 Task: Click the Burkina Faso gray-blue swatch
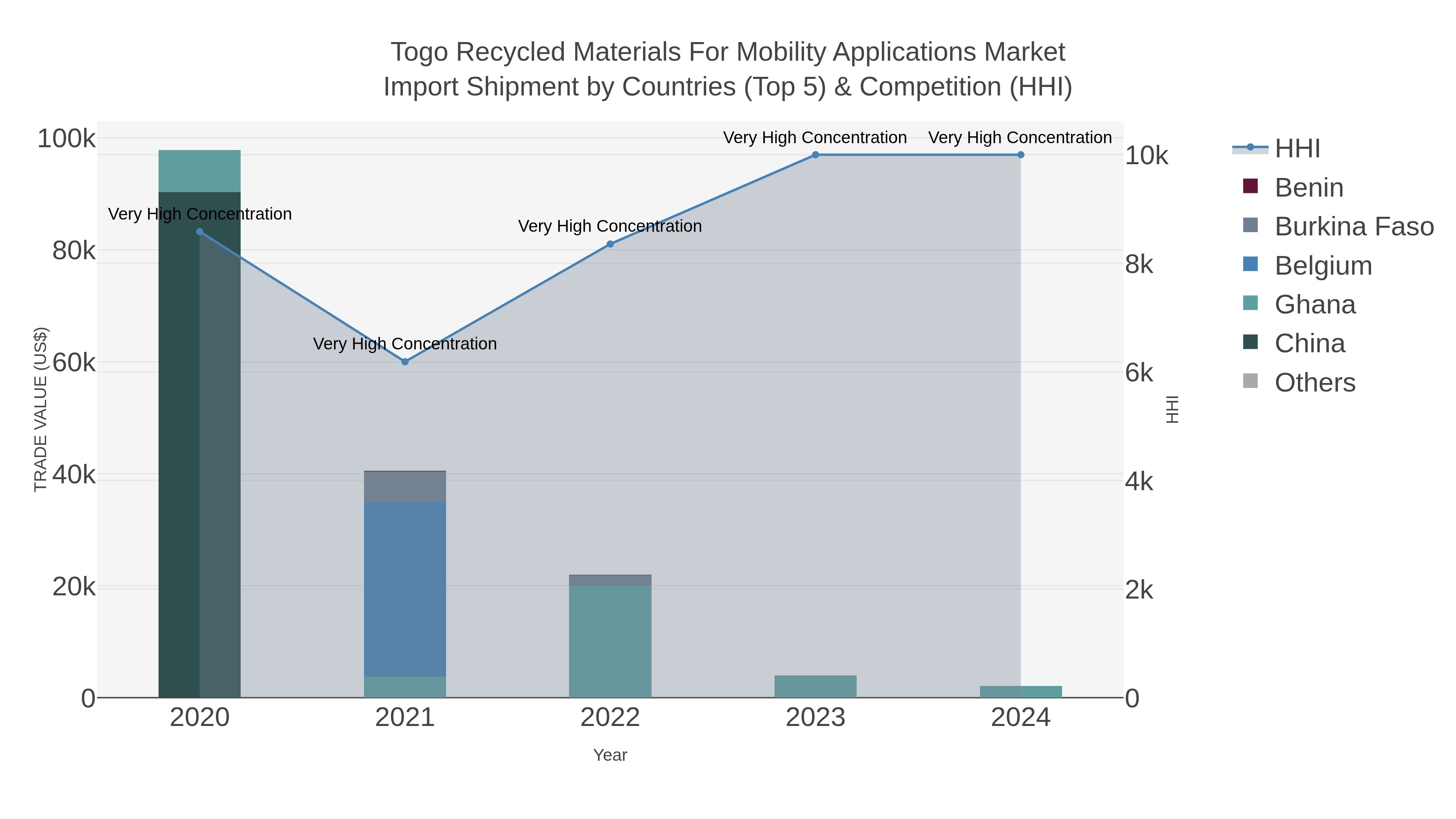coord(1250,225)
